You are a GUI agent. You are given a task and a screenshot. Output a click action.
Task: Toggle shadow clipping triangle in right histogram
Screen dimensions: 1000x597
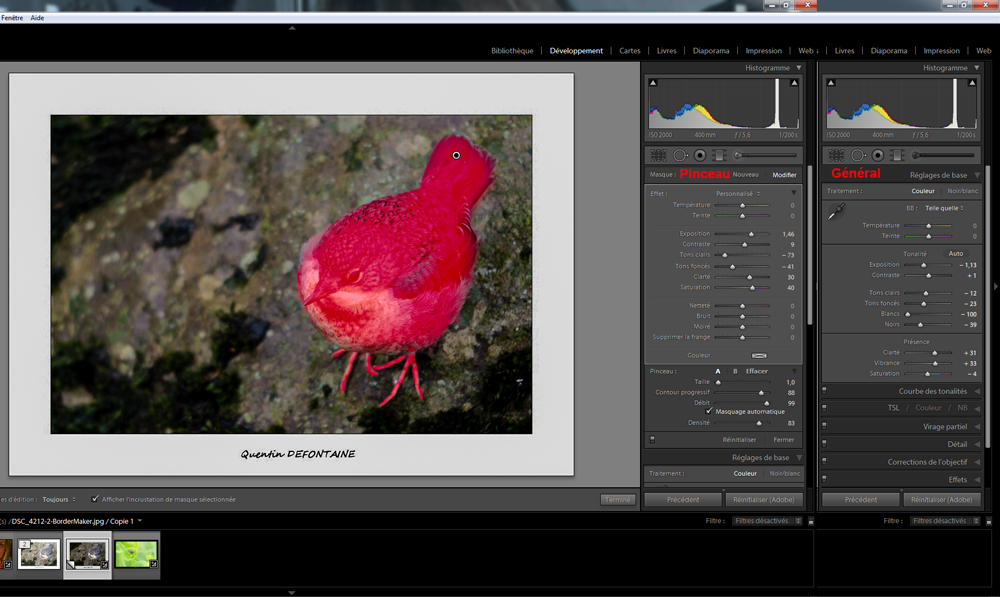(831, 82)
